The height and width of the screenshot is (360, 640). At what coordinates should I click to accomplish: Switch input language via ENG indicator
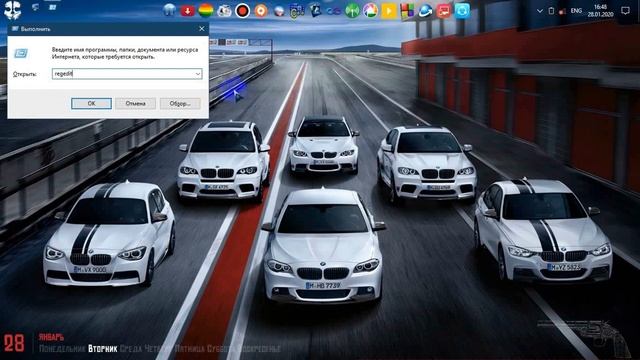[576, 11]
